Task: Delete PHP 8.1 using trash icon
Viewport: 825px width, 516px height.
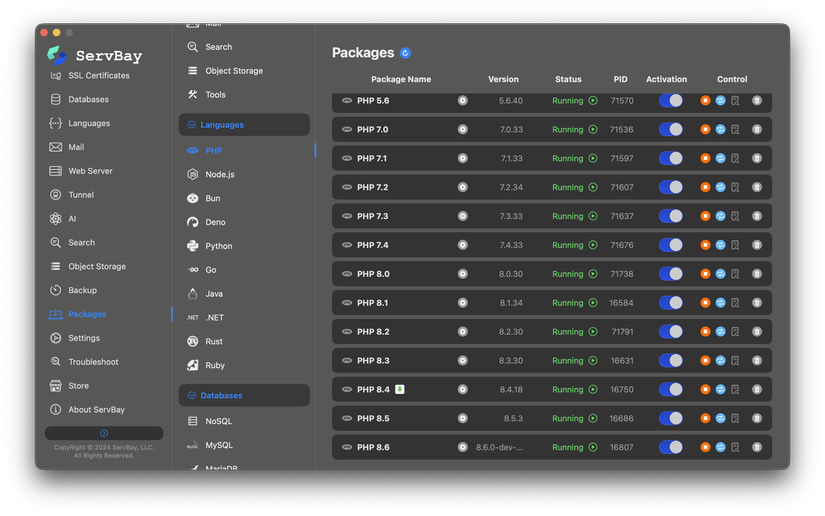Action: click(757, 303)
